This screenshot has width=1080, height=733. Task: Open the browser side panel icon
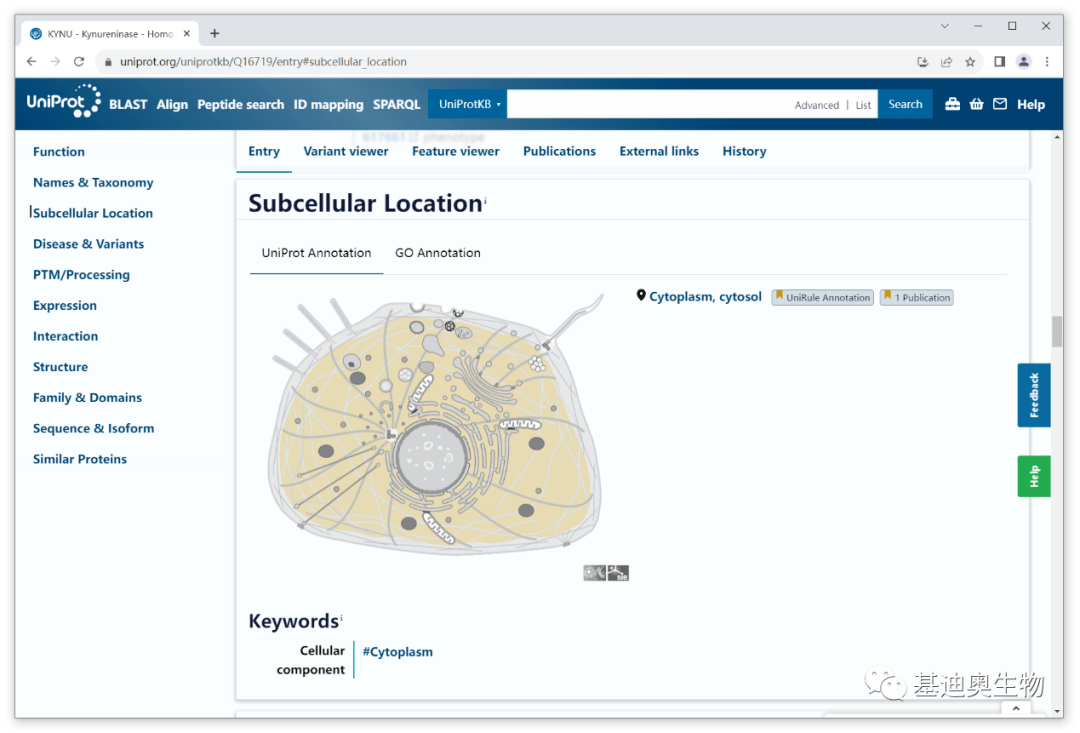[999, 62]
